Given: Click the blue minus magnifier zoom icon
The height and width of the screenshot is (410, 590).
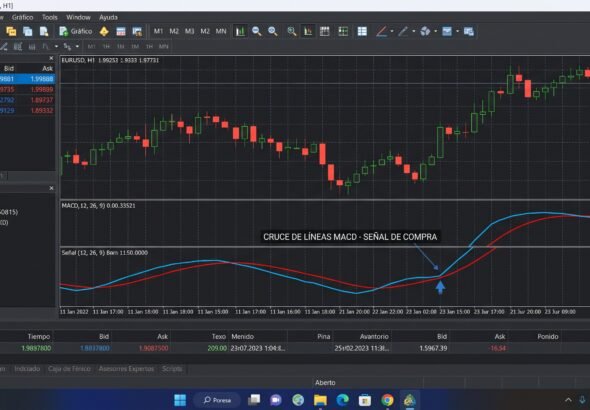Looking at the screenshot, I should pyautogui.click(x=257, y=31).
